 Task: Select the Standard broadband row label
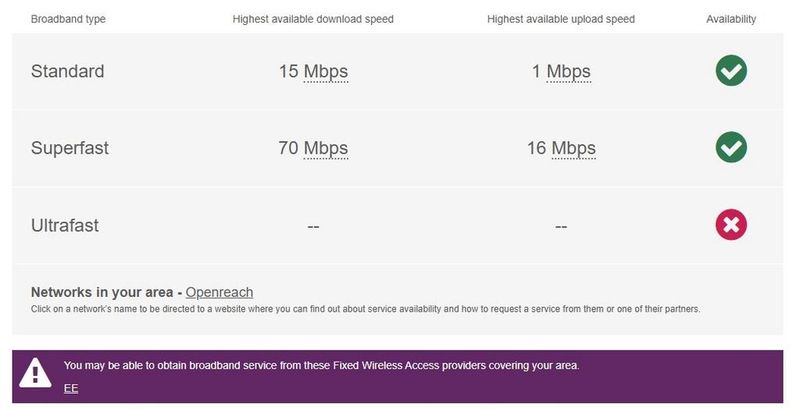[68, 72]
